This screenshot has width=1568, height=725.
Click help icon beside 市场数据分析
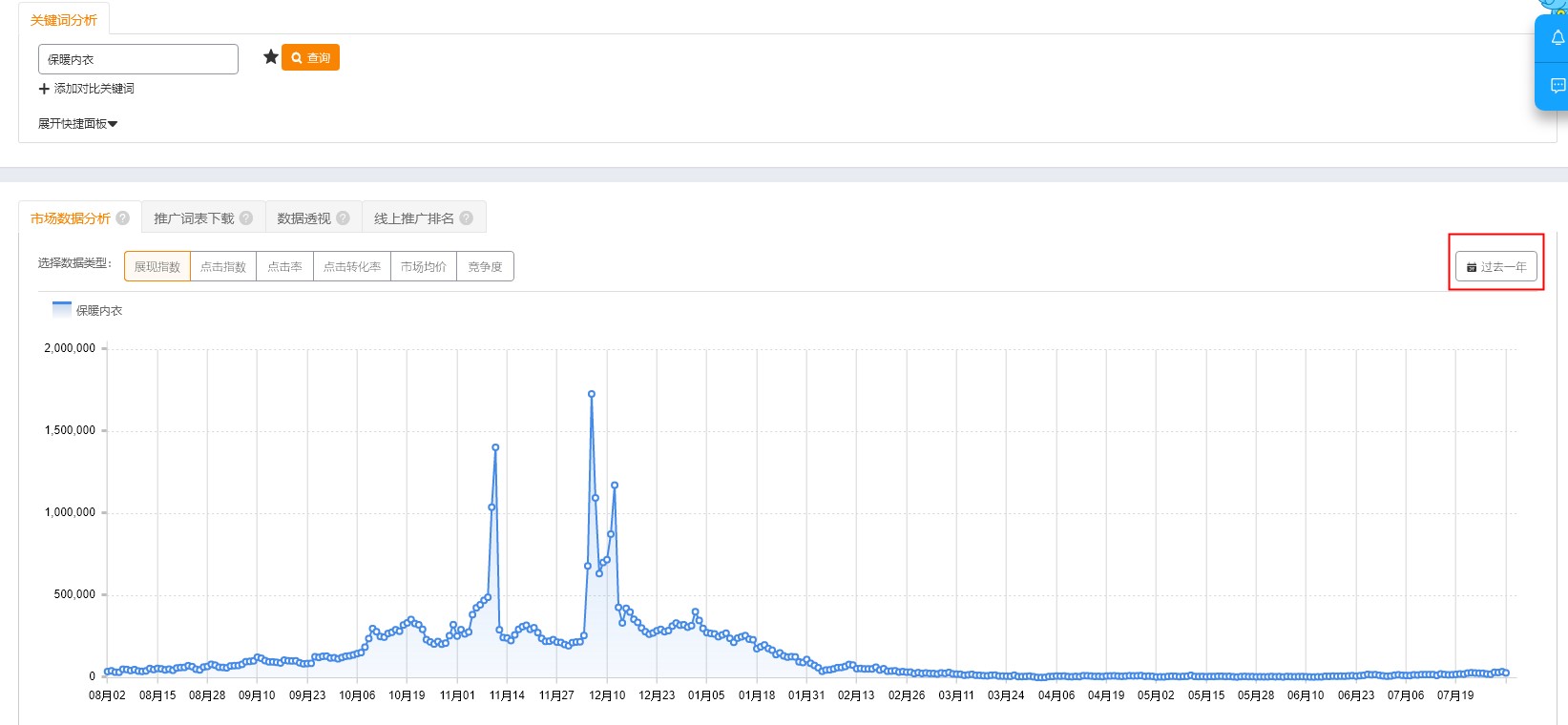click(x=123, y=218)
